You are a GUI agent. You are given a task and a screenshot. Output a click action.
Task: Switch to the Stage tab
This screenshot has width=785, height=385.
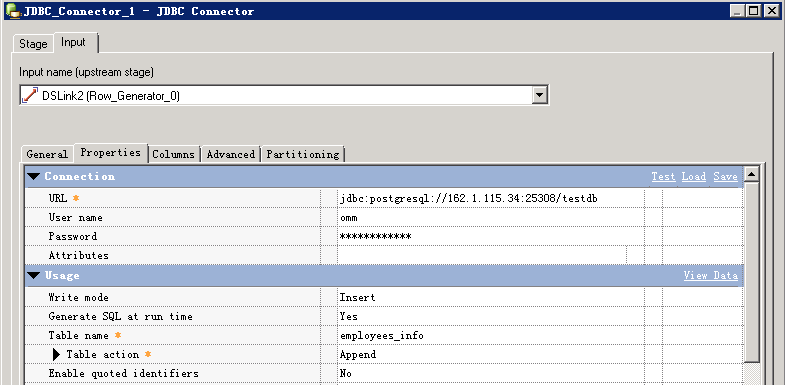[x=33, y=44]
